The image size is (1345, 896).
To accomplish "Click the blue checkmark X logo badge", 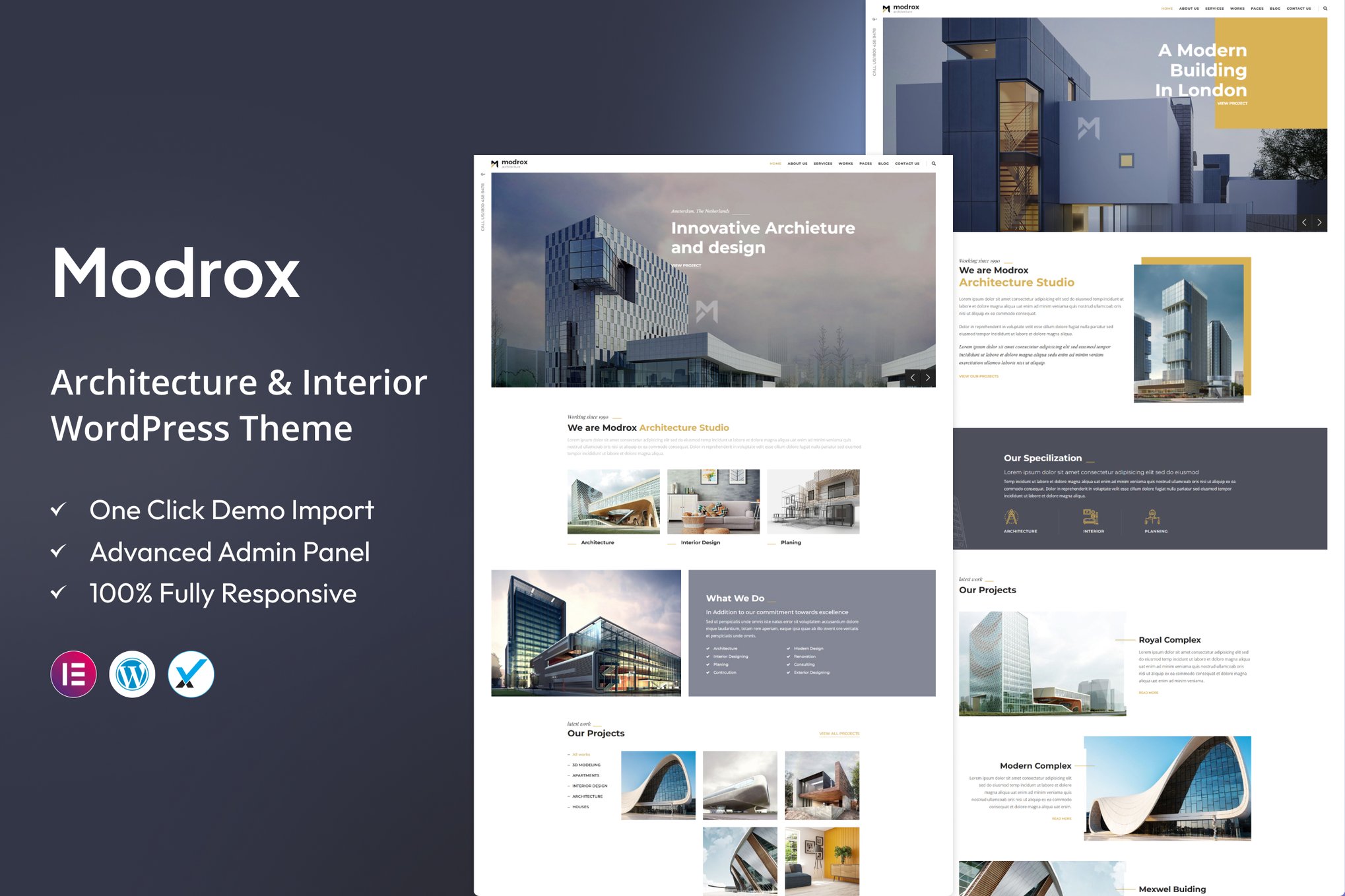I will click(191, 674).
